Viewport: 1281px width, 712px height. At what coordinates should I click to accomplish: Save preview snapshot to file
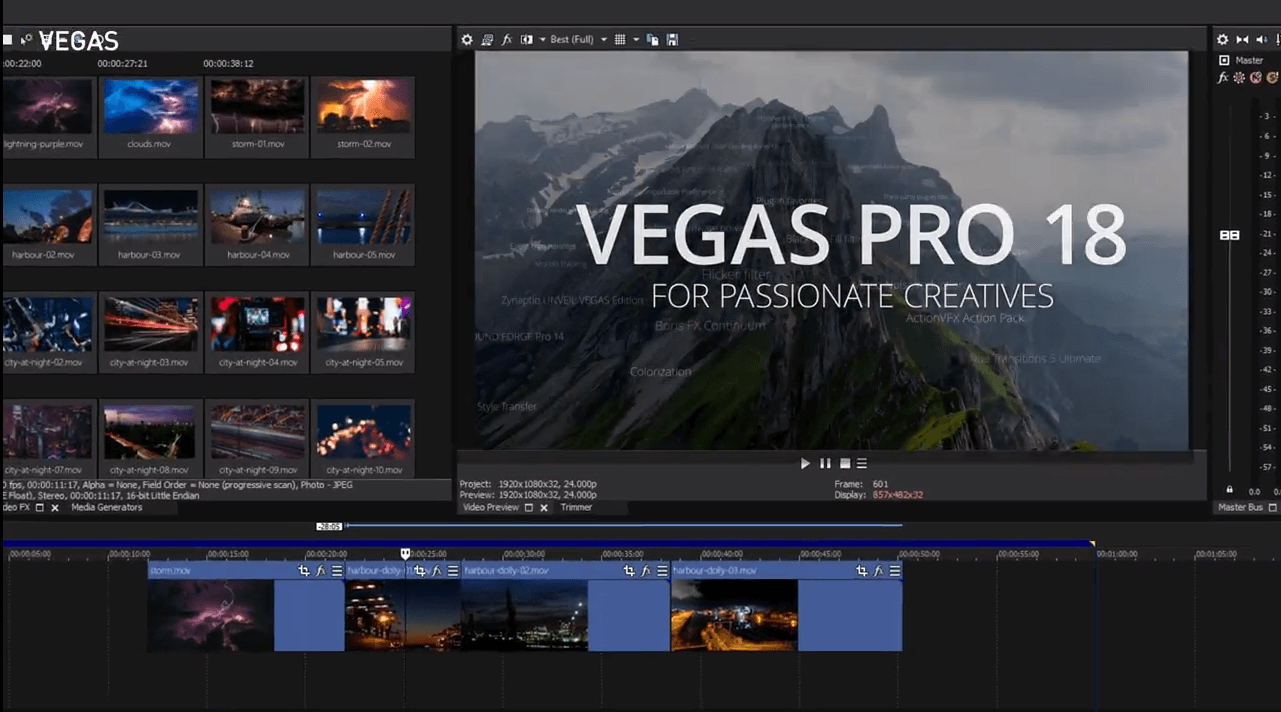tap(672, 40)
